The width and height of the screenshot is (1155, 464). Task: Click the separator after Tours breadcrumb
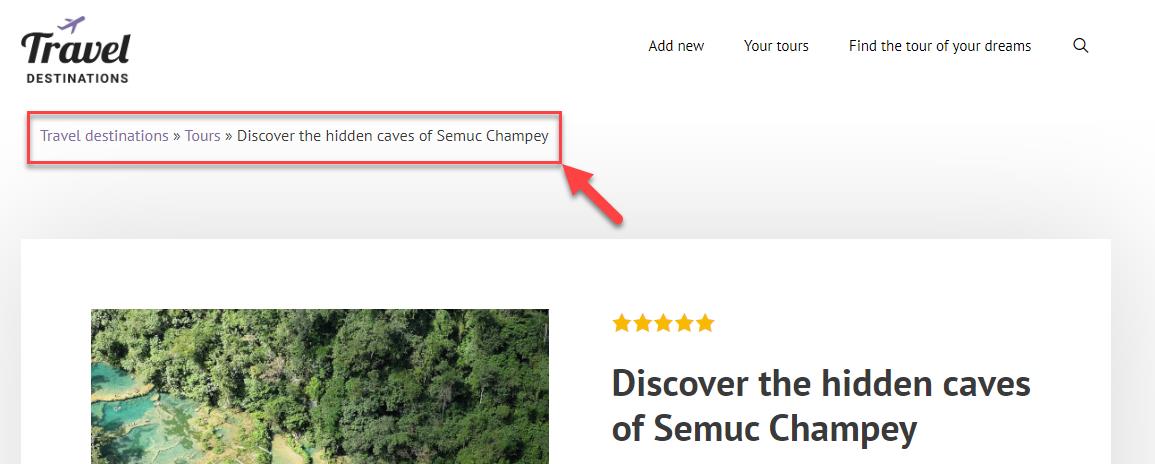229,136
